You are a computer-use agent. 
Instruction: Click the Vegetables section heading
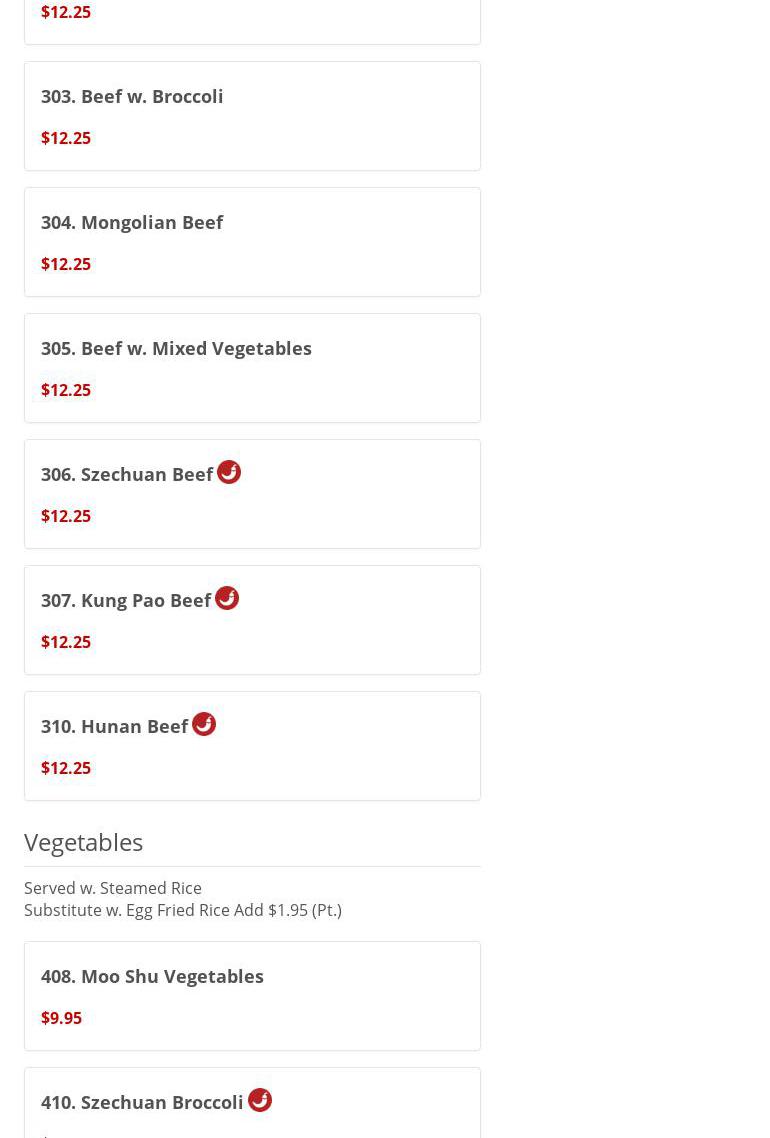click(x=84, y=842)
